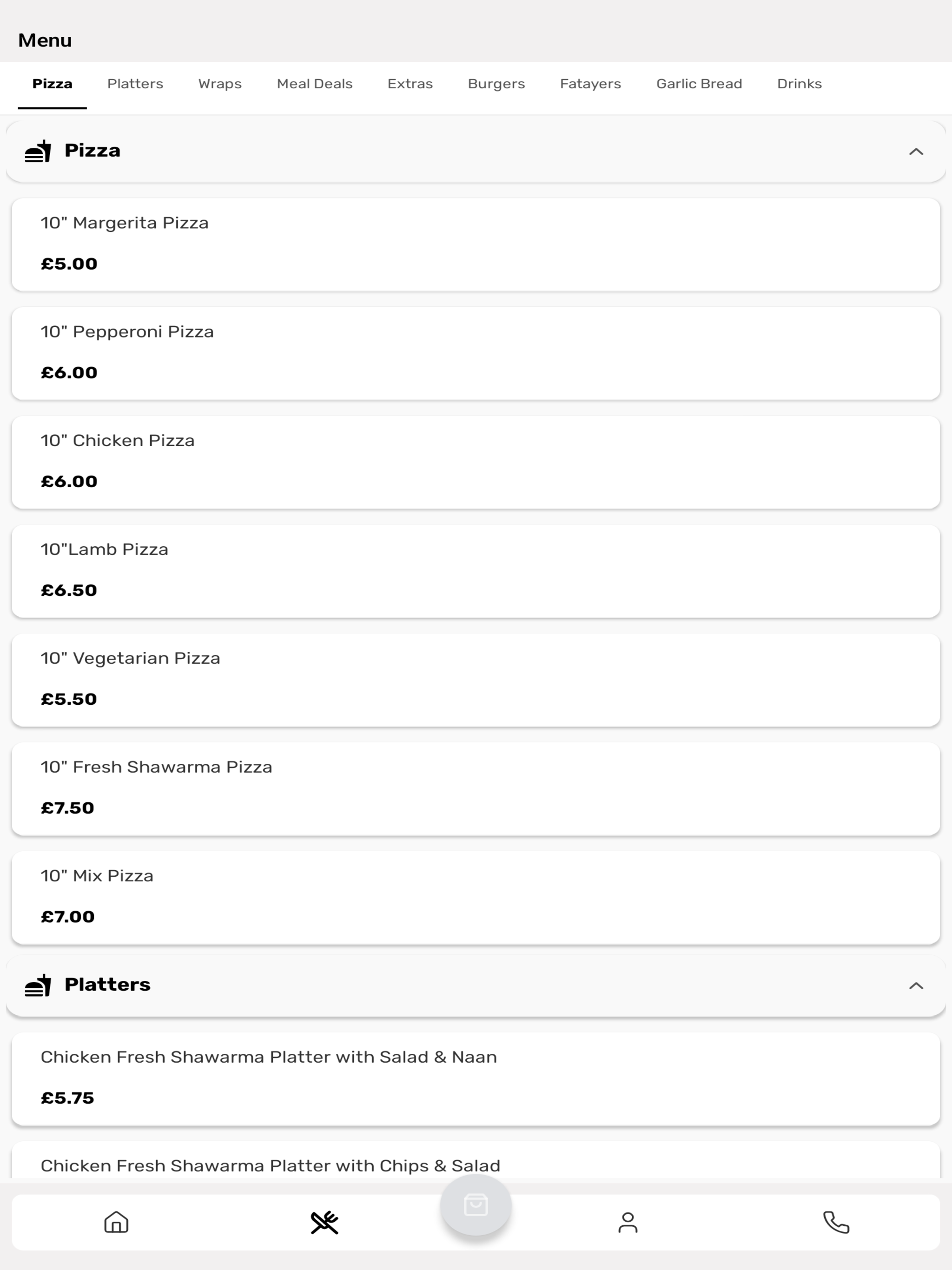Tap the phone call icon
Image resolution: width=952 pixels, height=1270 pixels.
[x=836, y=1222]
